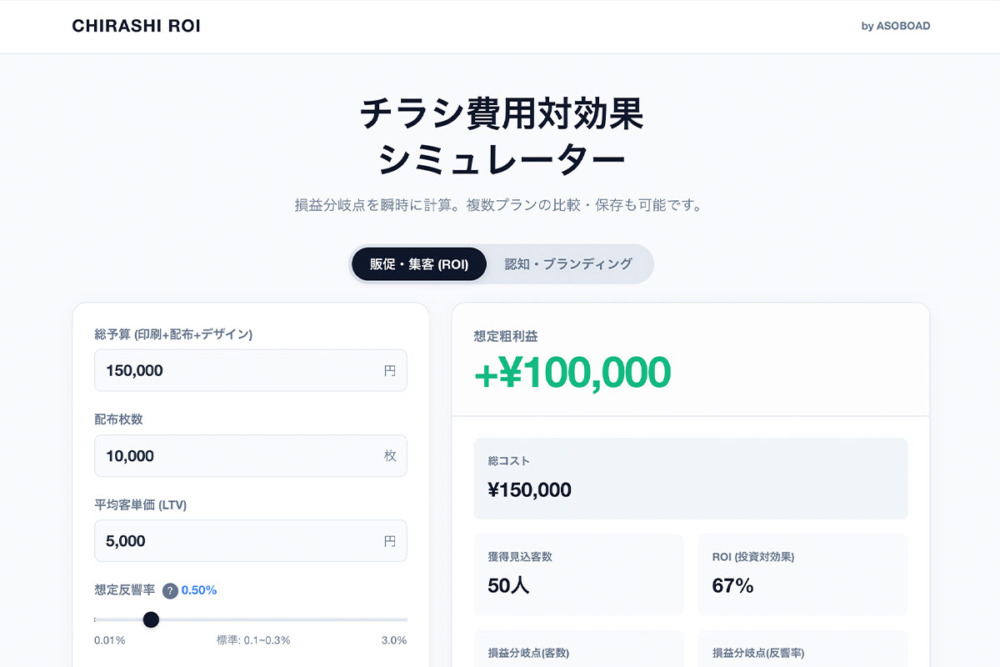1000x667 pixels.
Task: Click the 獲得見込客数 card showing 50人
Action: (x=578, y=575)
